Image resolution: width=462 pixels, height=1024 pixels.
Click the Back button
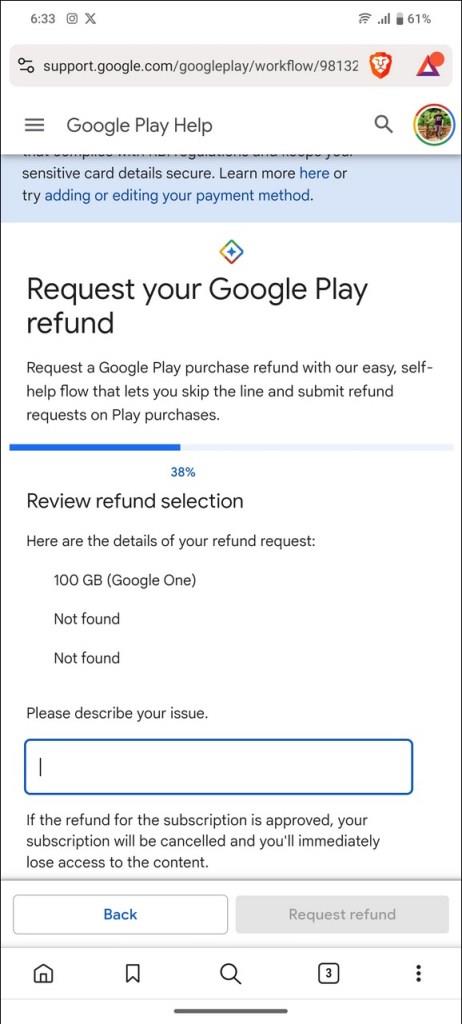120,914
